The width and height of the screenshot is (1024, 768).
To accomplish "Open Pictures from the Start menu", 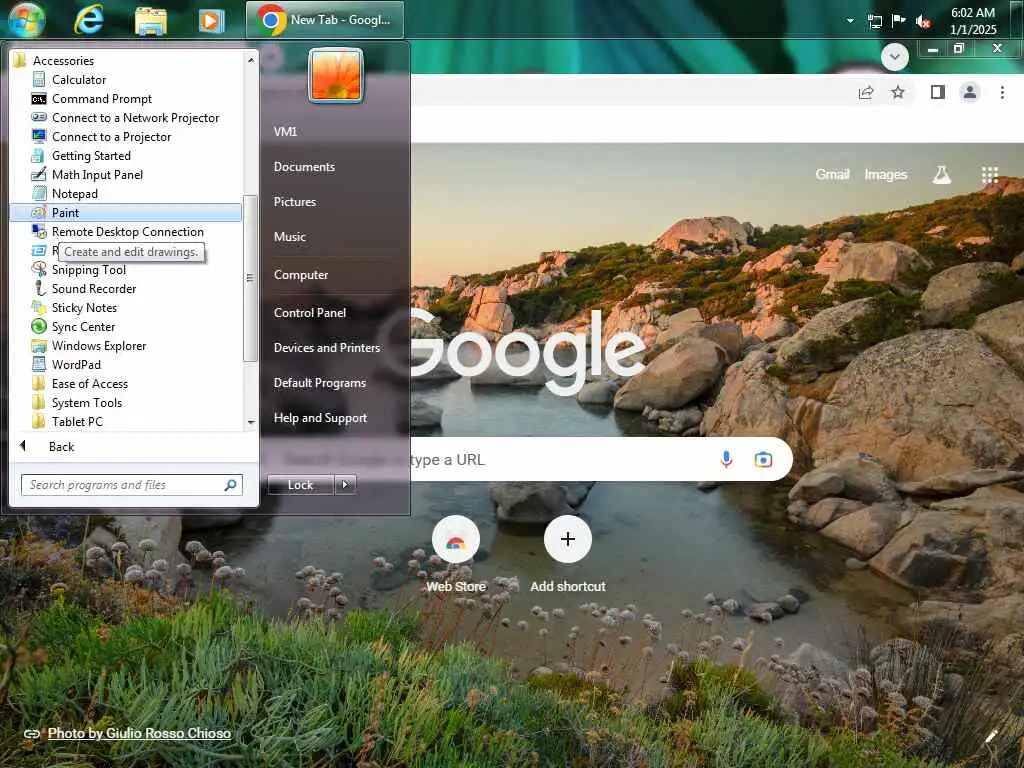I will click(x=295, y=202).
